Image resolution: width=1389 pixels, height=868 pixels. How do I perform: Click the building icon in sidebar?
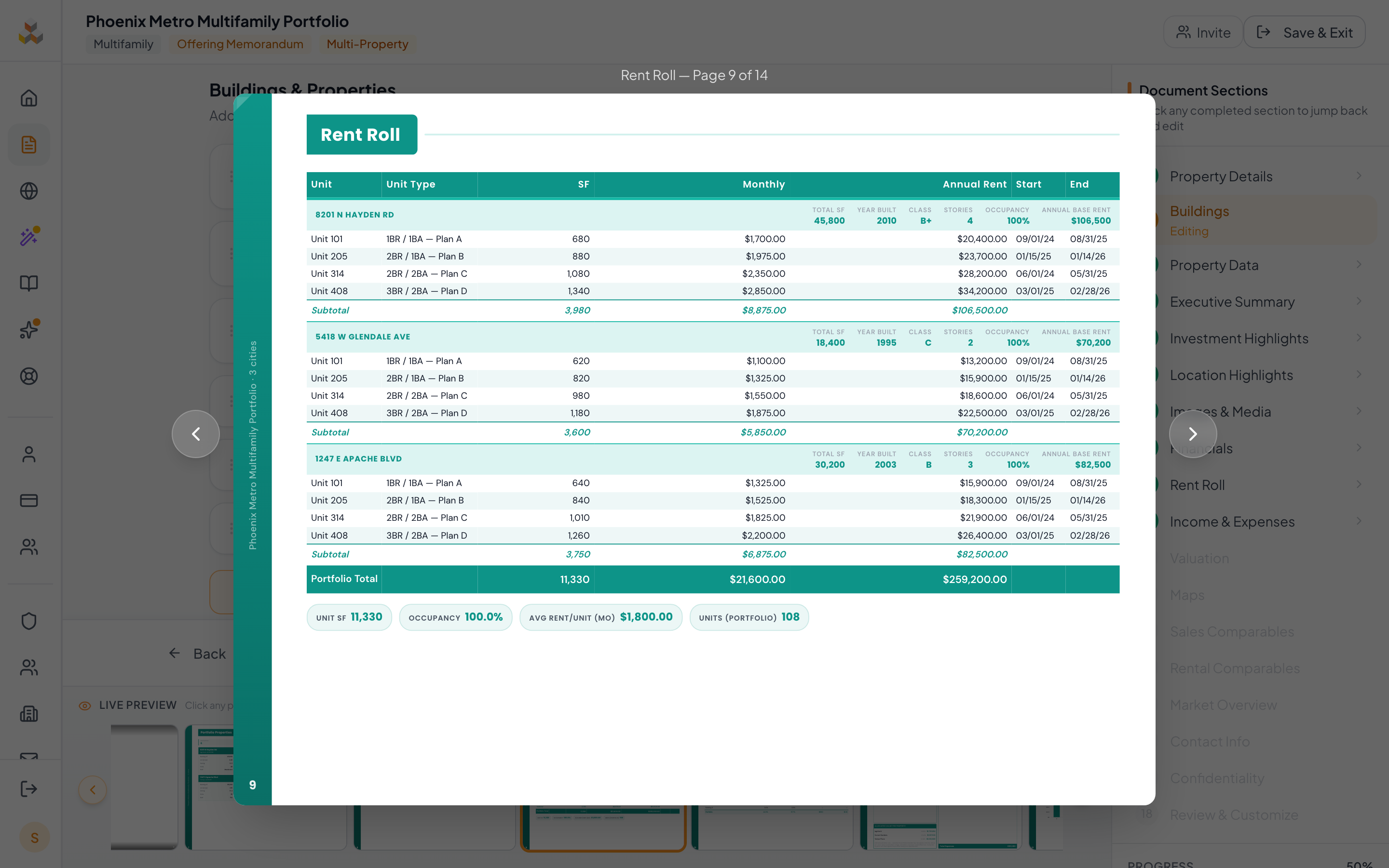(x=29, y=714)
